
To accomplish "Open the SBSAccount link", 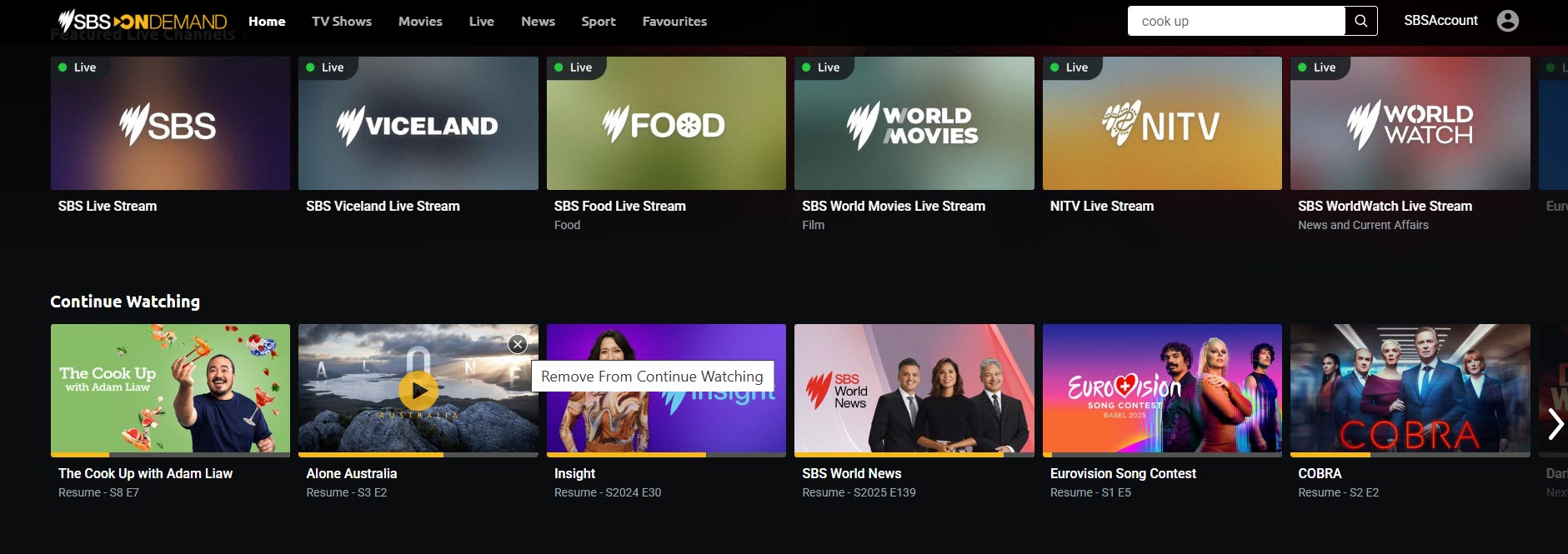I will (1440, 21).
